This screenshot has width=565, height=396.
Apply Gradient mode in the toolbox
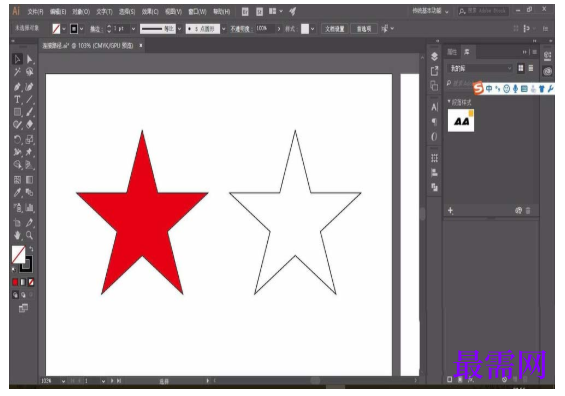[23, 282]
